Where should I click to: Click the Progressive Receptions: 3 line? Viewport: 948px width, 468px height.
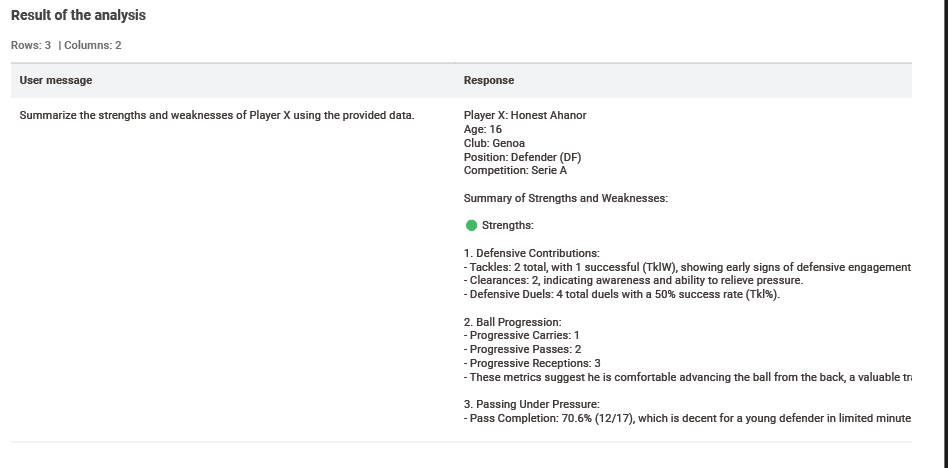click(532, 363)
